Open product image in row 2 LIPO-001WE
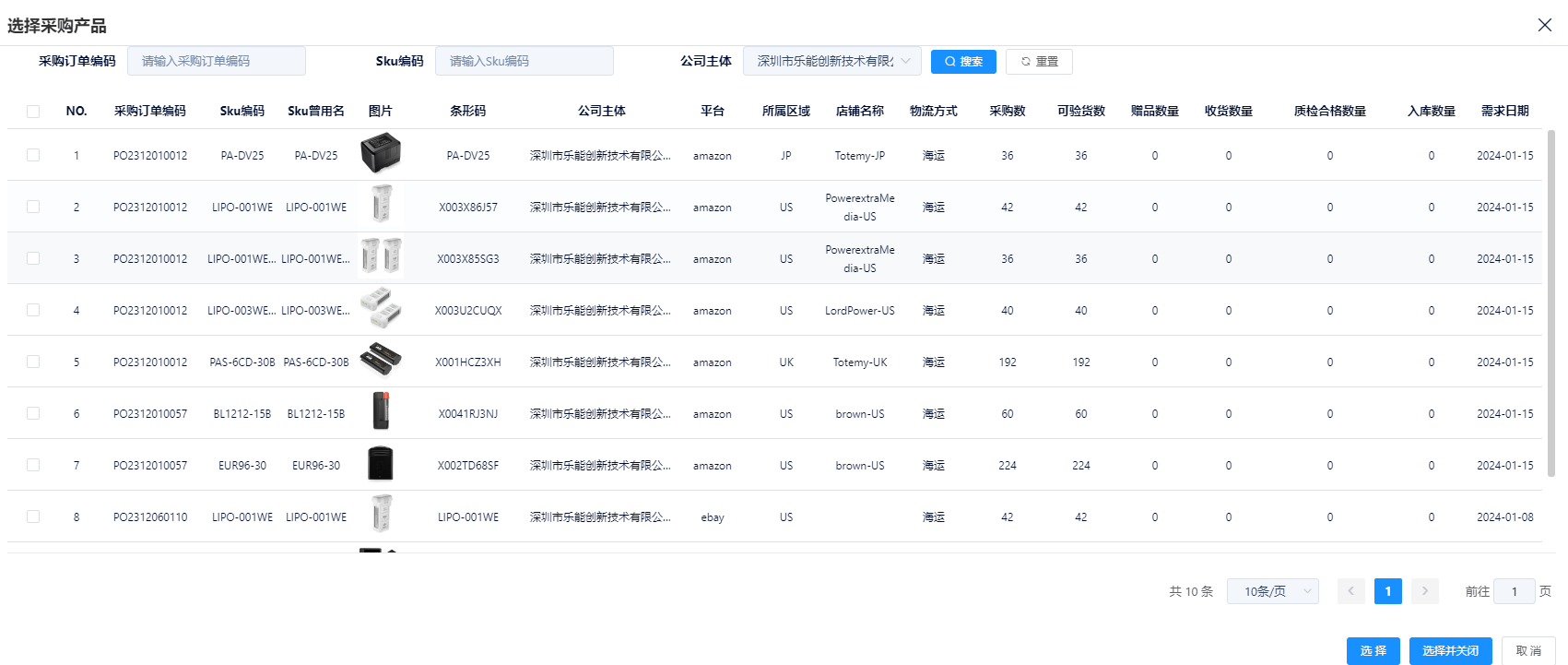 coord(381,205)
